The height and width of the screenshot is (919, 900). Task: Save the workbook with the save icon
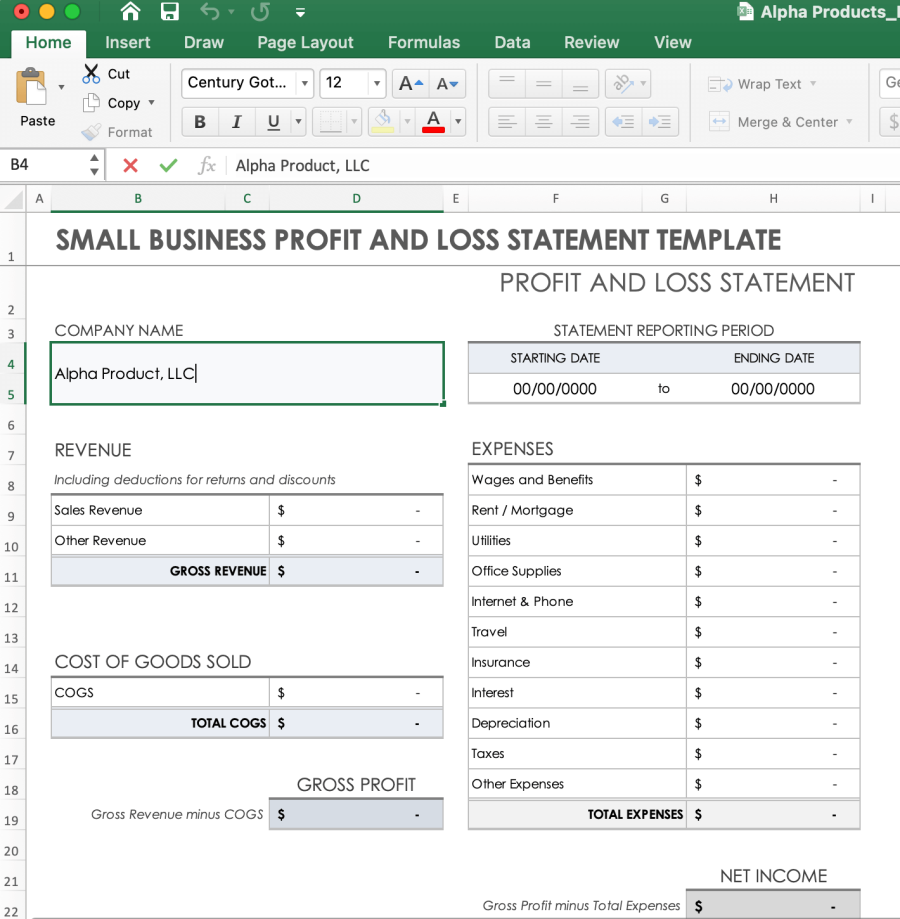tap(170, 12)
